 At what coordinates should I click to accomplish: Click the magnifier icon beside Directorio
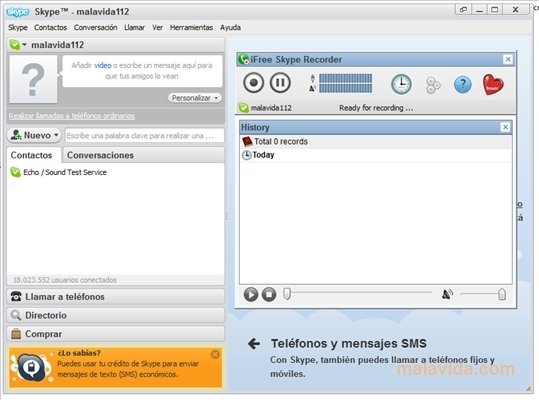(16, 315)
